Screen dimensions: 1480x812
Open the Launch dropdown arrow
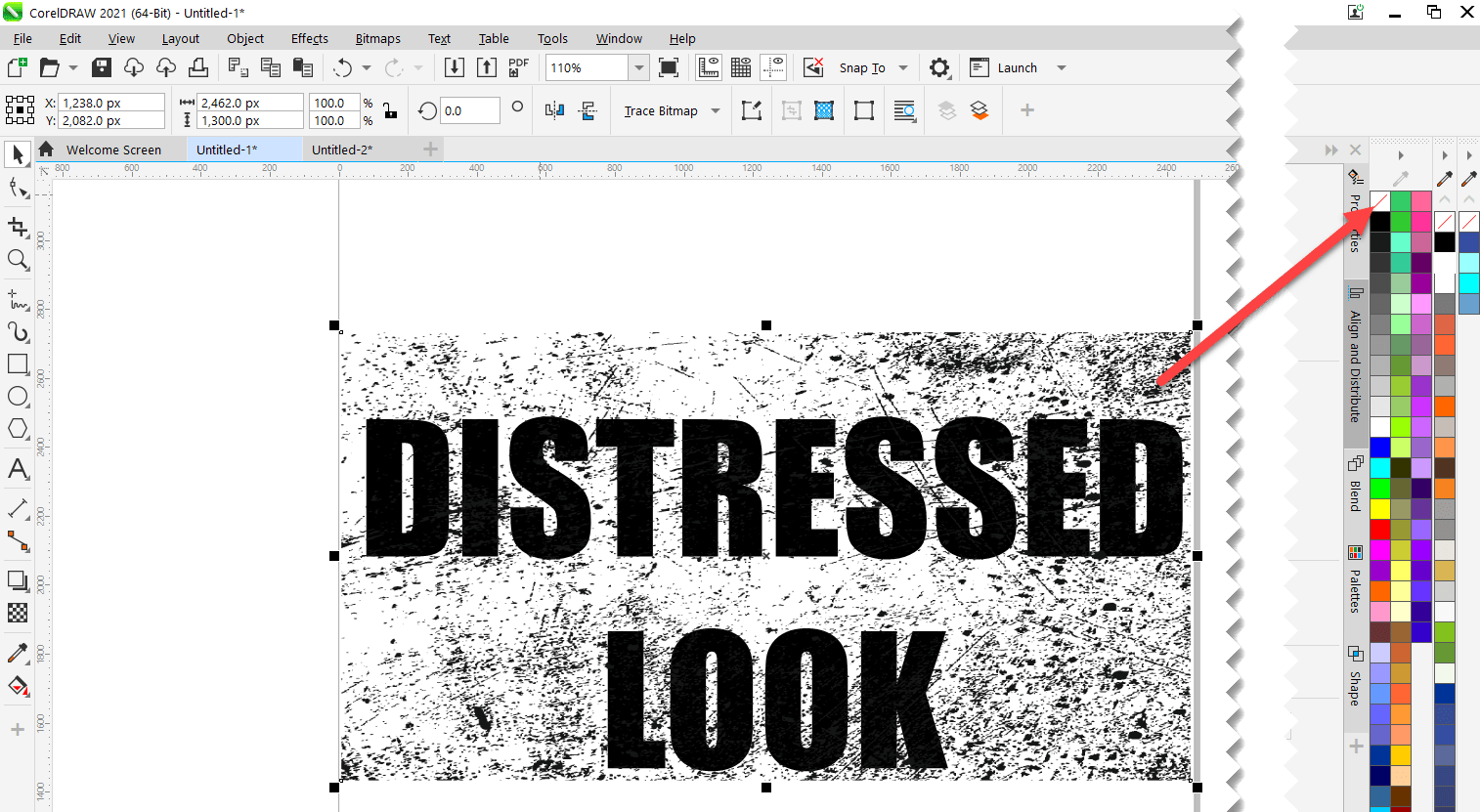click(x=1062, y=67)
